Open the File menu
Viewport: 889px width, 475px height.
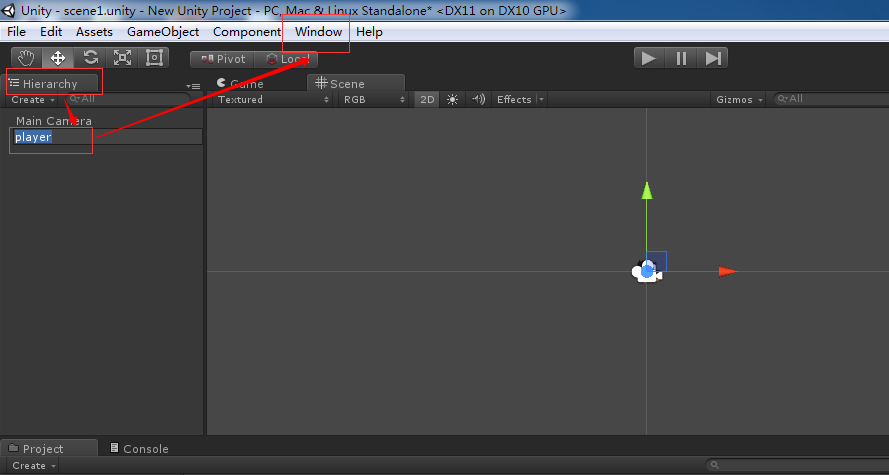(16, 32)
